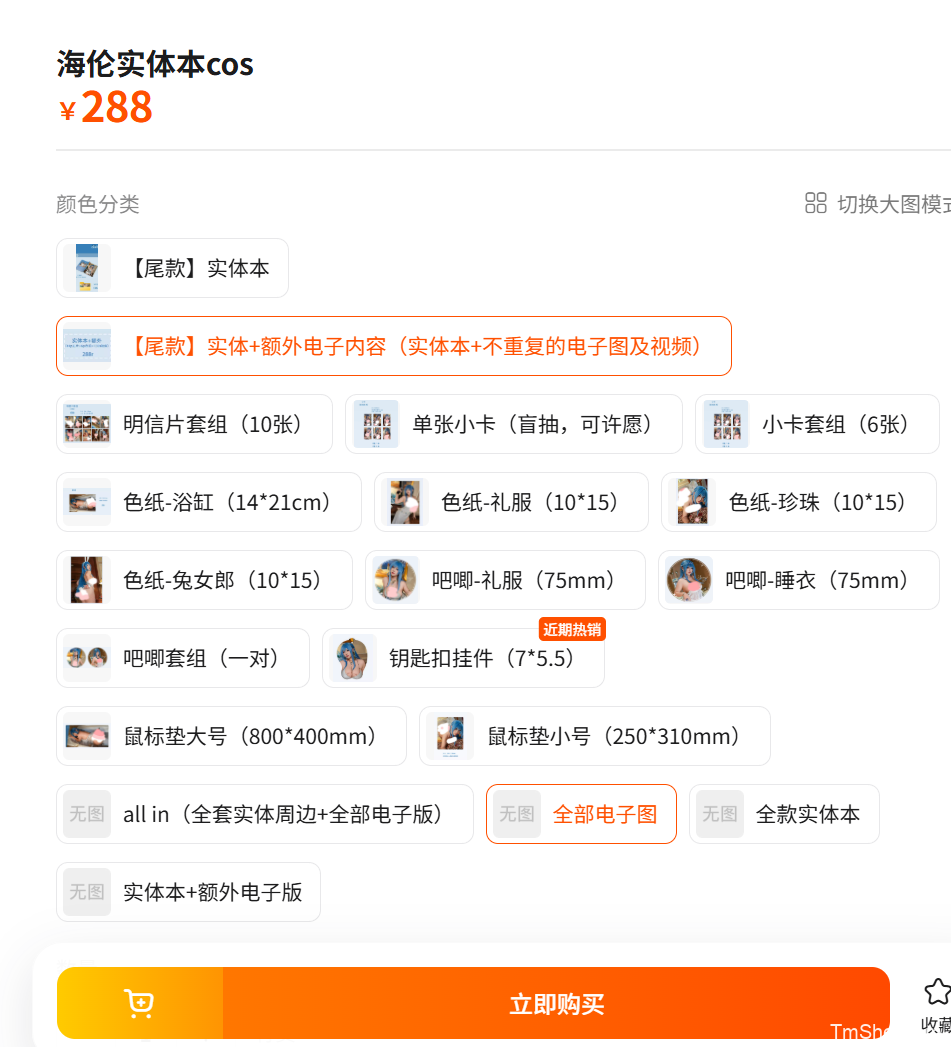Switch to large image mode grid icon
This screenshot has width=951, height=1047.
(x=815, y=203)
